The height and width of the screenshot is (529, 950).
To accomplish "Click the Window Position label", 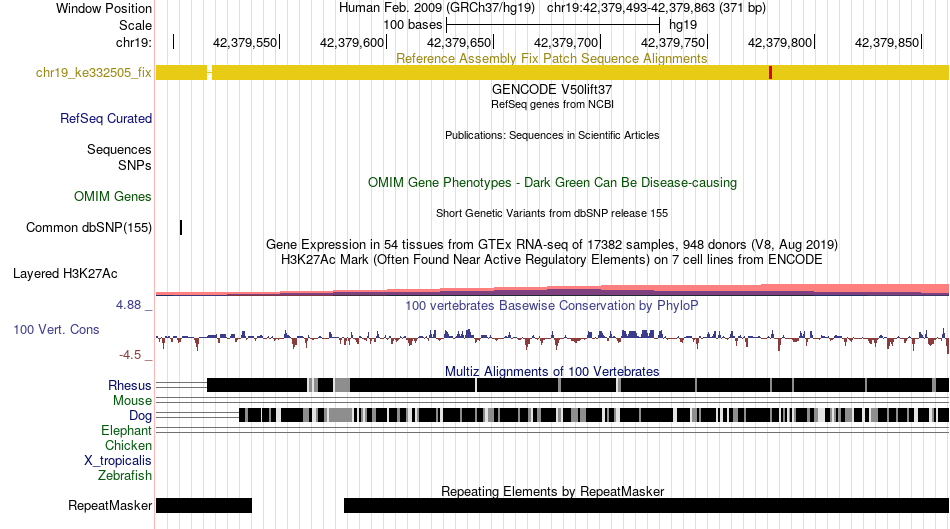I will [104, 8].
